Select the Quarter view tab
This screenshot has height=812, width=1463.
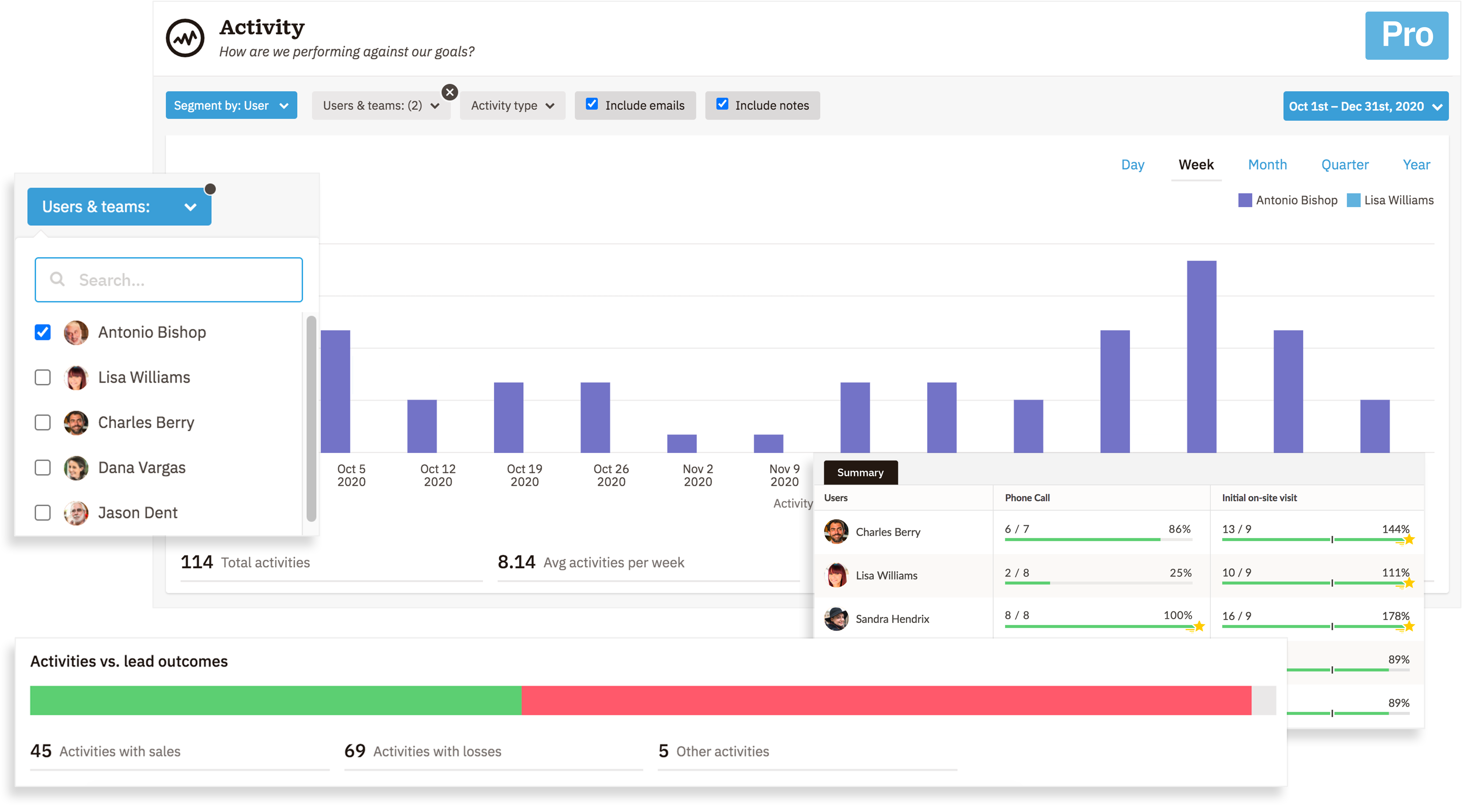[x=1344, y=165]
